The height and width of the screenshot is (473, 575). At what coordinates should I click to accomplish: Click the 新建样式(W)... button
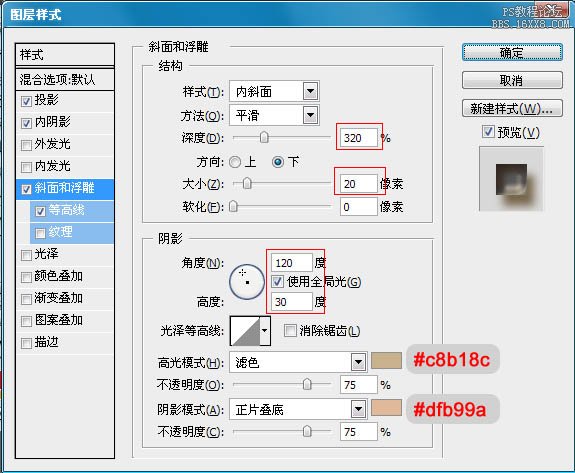[512, 109]
